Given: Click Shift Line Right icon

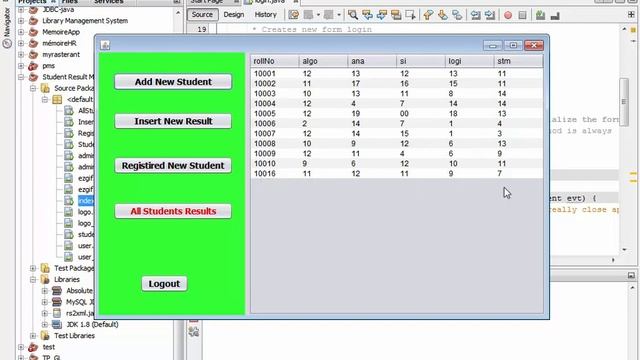Looking at the screenshot, I should pos(490,15).
